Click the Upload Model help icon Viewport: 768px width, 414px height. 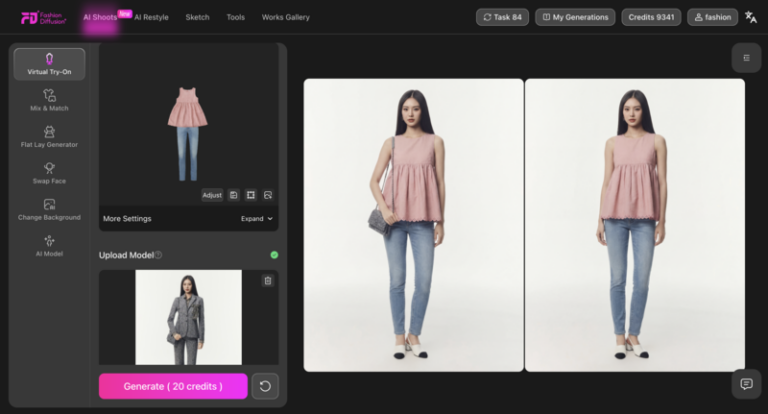click(158, 255)
